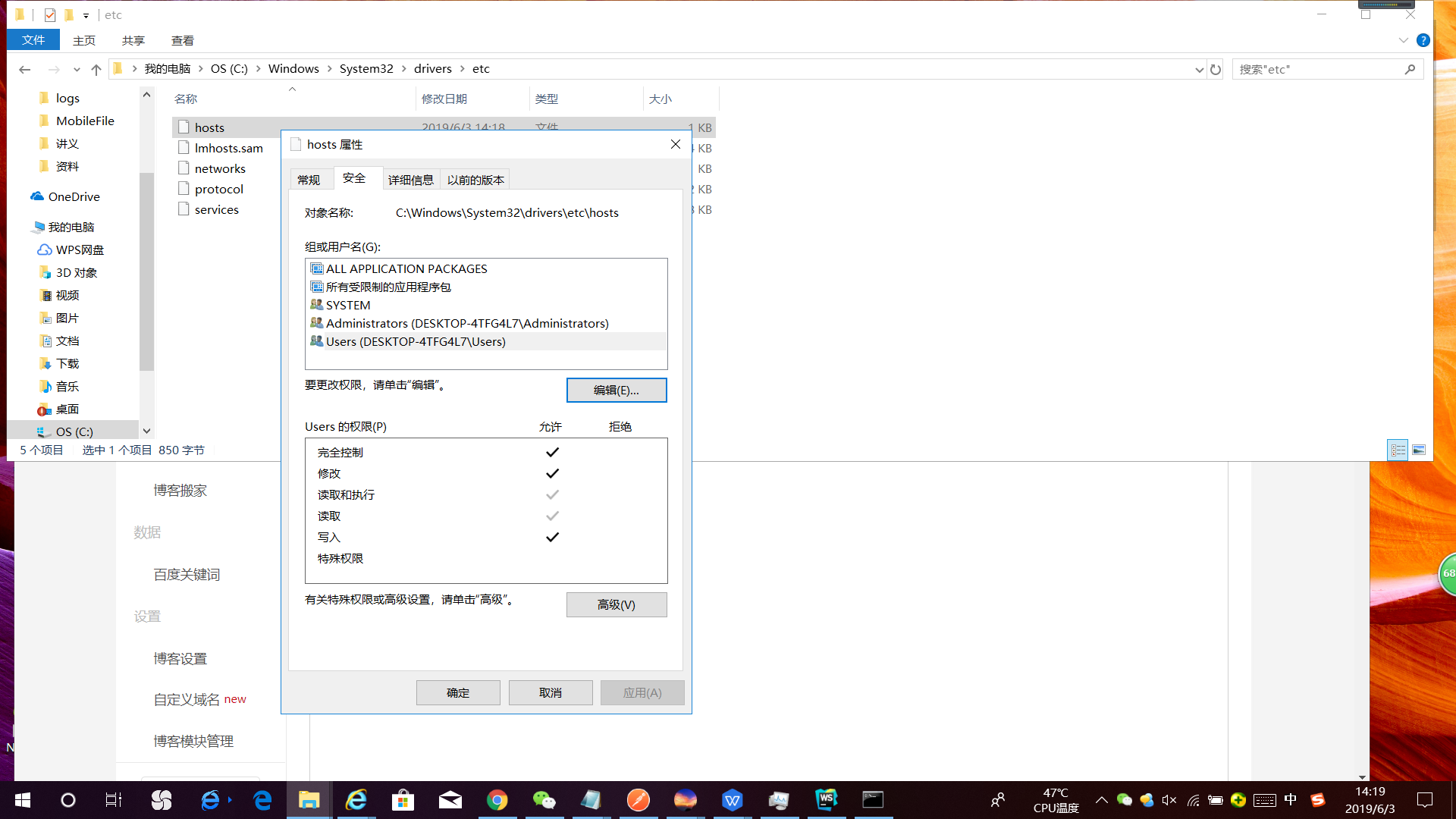Toggle the 中 input method indicator
Screen dimensions: 1456x819
coord(1291,799)
